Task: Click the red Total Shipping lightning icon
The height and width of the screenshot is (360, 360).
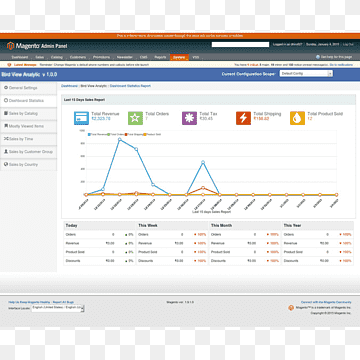Action: pos(243,118)
